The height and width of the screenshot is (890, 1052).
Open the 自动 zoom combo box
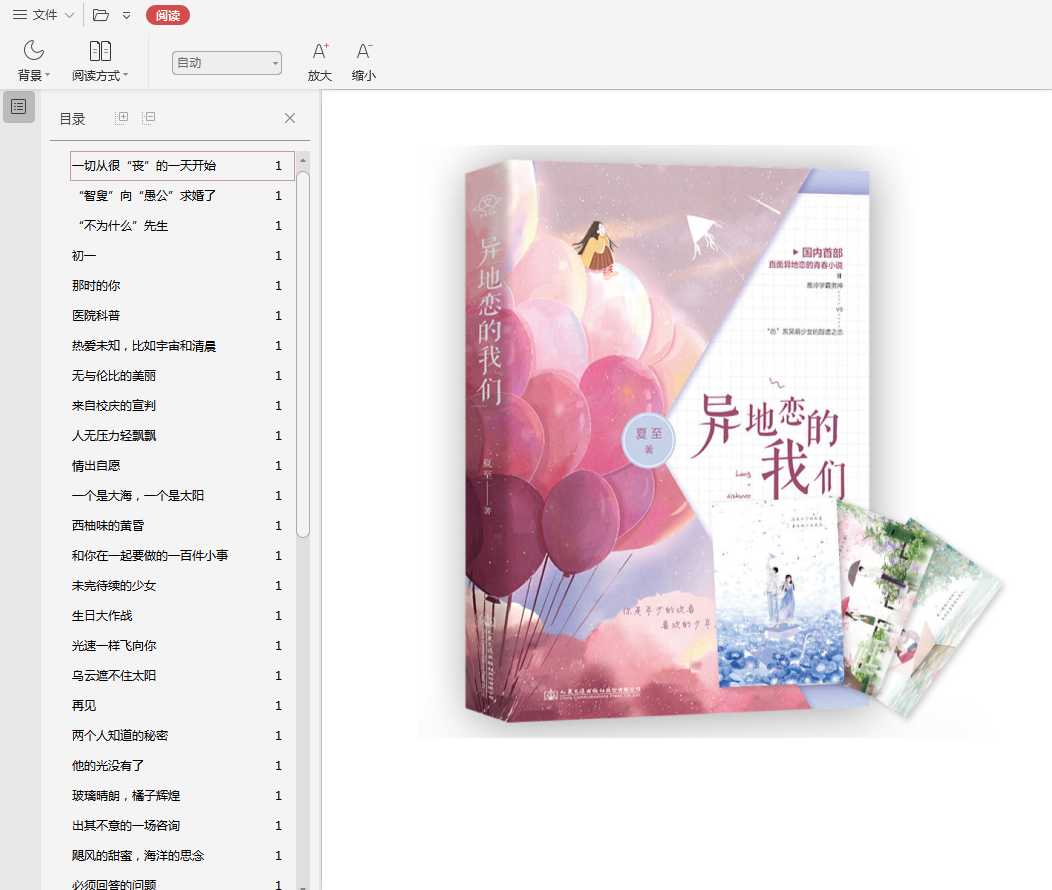pos(227,62)
